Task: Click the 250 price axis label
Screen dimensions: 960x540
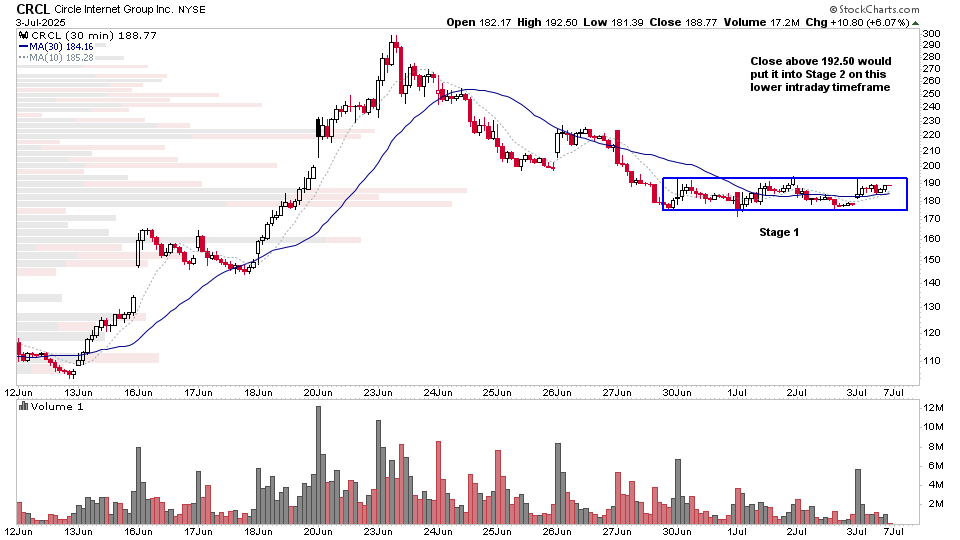Action: click(931, 94)
